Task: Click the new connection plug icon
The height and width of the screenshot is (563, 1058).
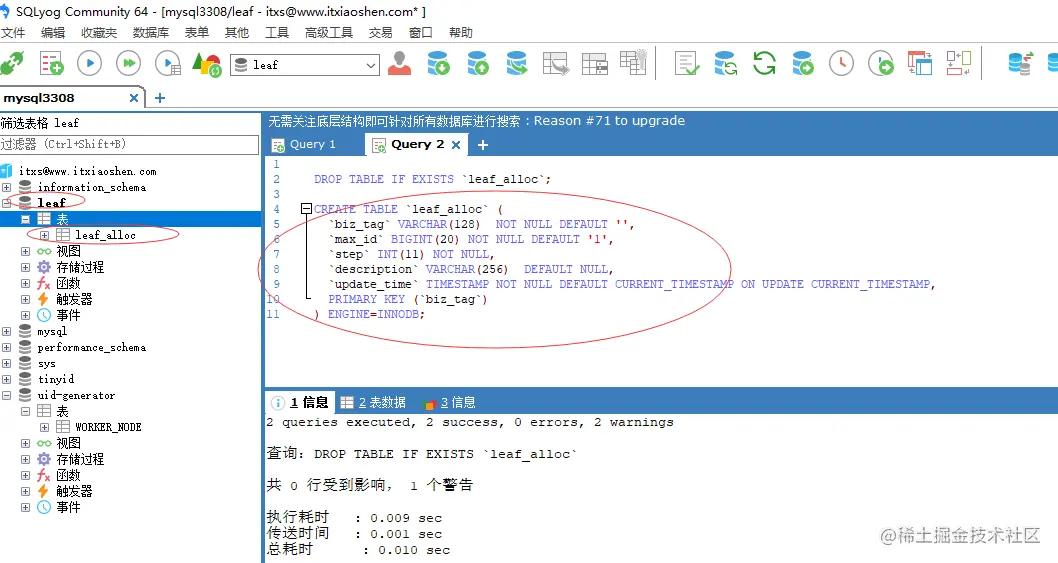Action: click(x=11, y=64)
